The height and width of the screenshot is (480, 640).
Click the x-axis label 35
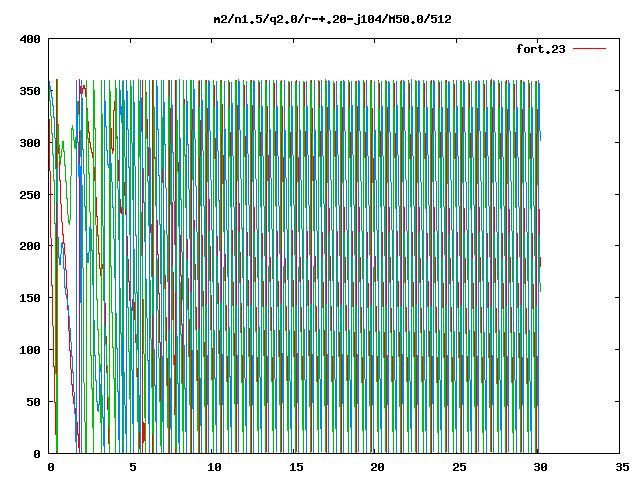click(x=622, y=467)
